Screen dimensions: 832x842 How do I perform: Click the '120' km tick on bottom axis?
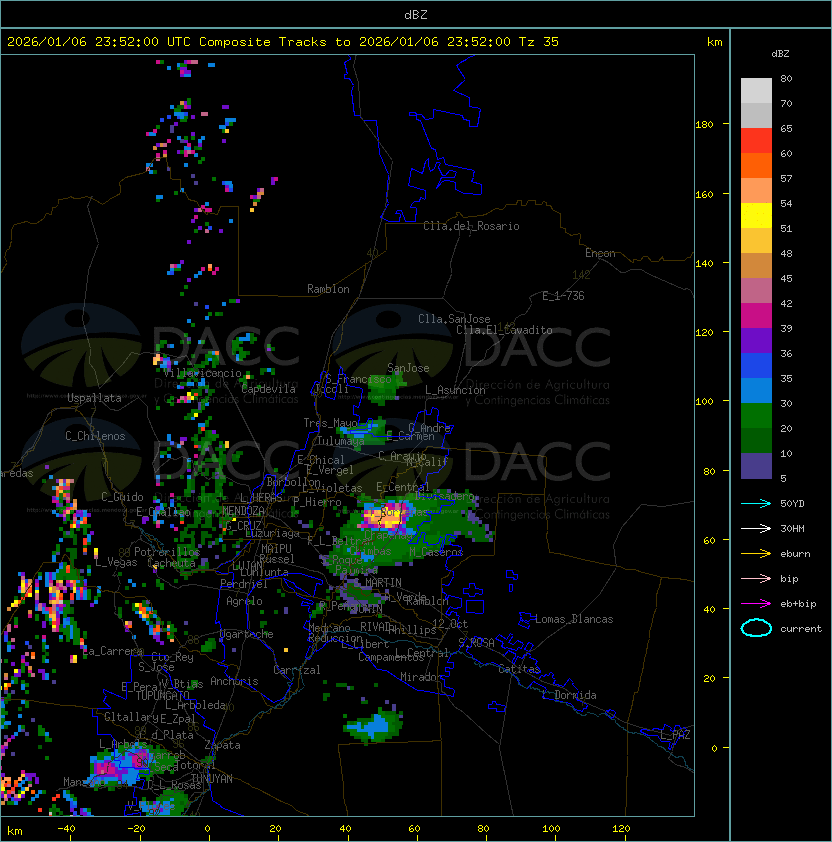pyautogui.click(x=621, y=829)
